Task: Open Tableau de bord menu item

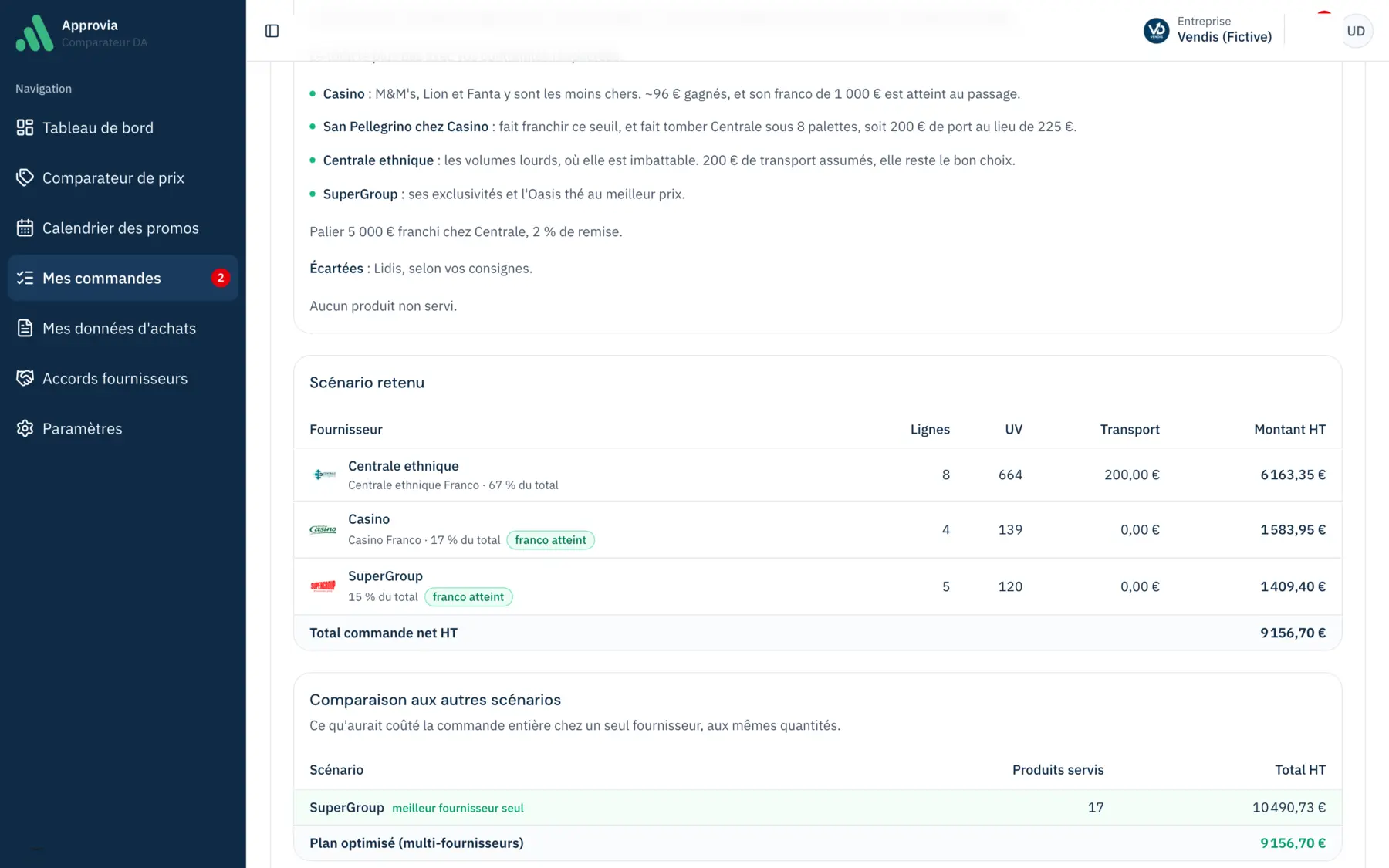Action: [x=123, y=127]
